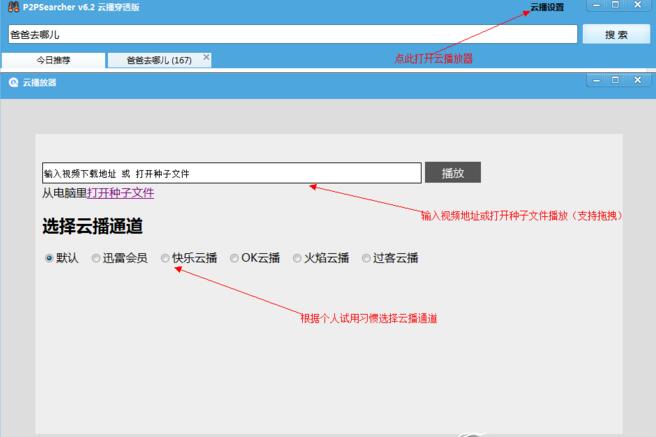Click the 搜索 button
This screenshot has height=437, width=656.
(616, 34)
